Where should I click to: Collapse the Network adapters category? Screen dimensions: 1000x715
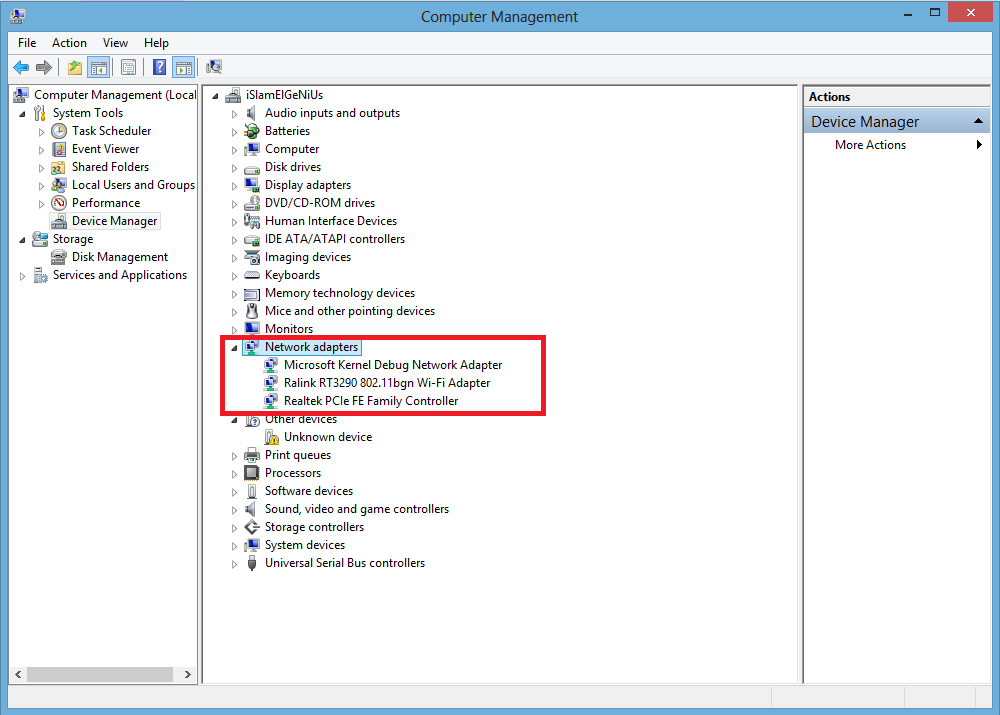(234, 348)
